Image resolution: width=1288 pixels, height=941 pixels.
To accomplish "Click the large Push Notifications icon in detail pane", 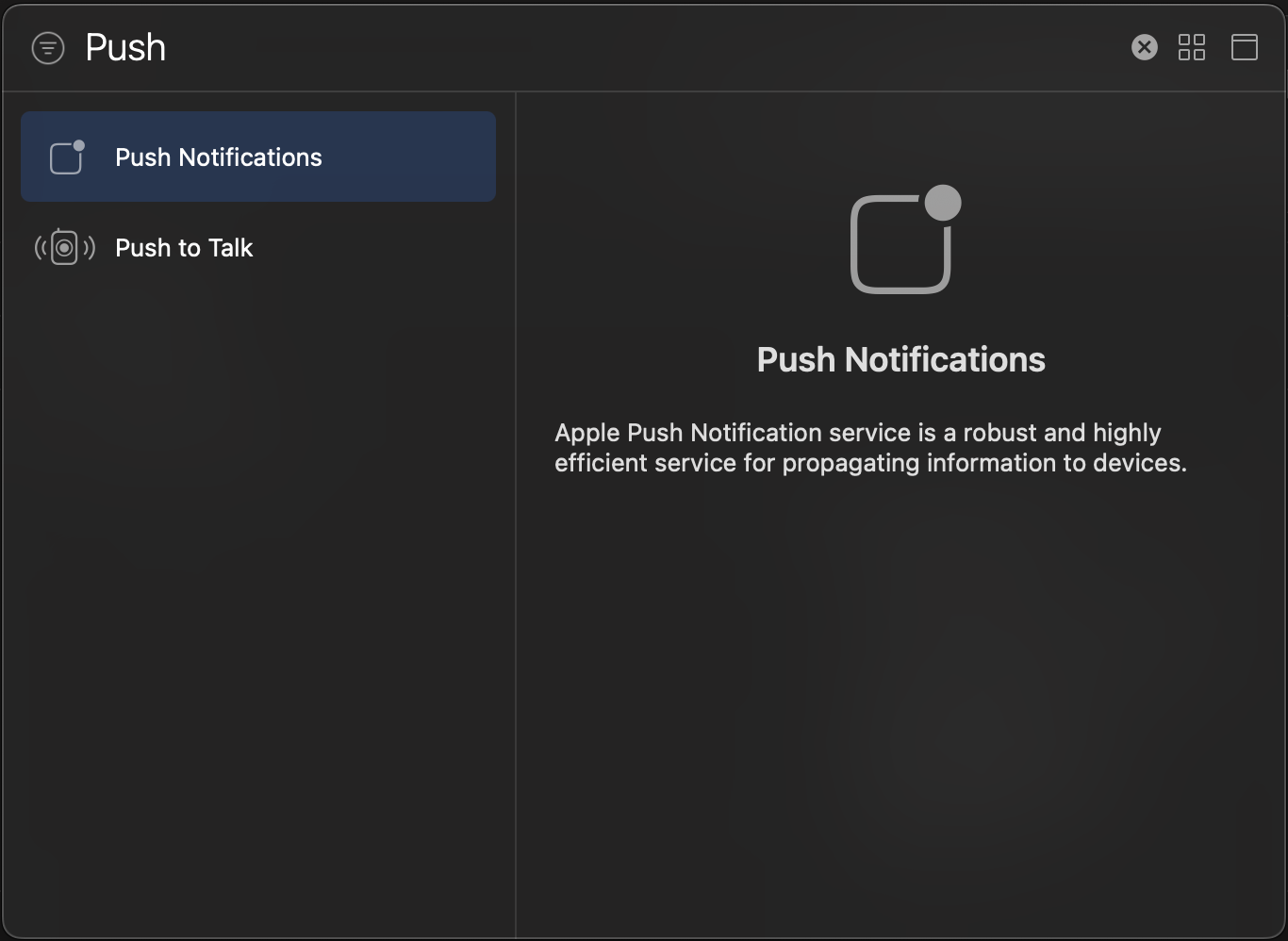I will [x=902, y=240].
